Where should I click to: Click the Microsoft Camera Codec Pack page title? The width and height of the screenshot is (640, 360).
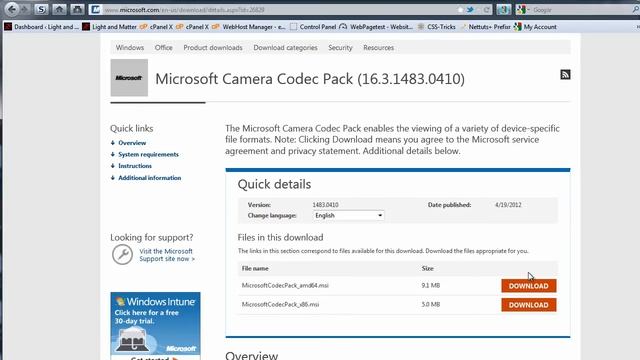coord(310,79)
